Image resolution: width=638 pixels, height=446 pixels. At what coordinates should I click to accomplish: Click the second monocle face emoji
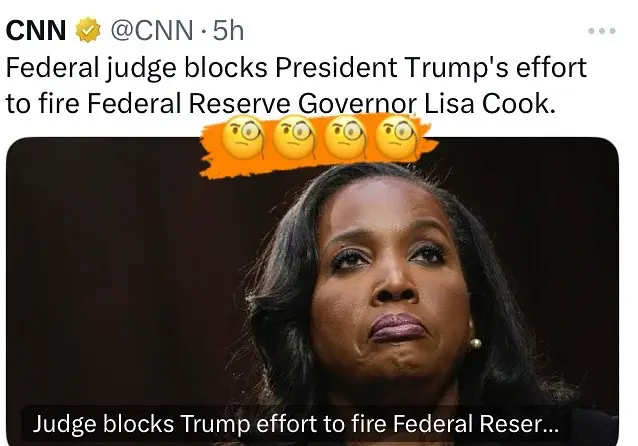[x=294, y=138]
